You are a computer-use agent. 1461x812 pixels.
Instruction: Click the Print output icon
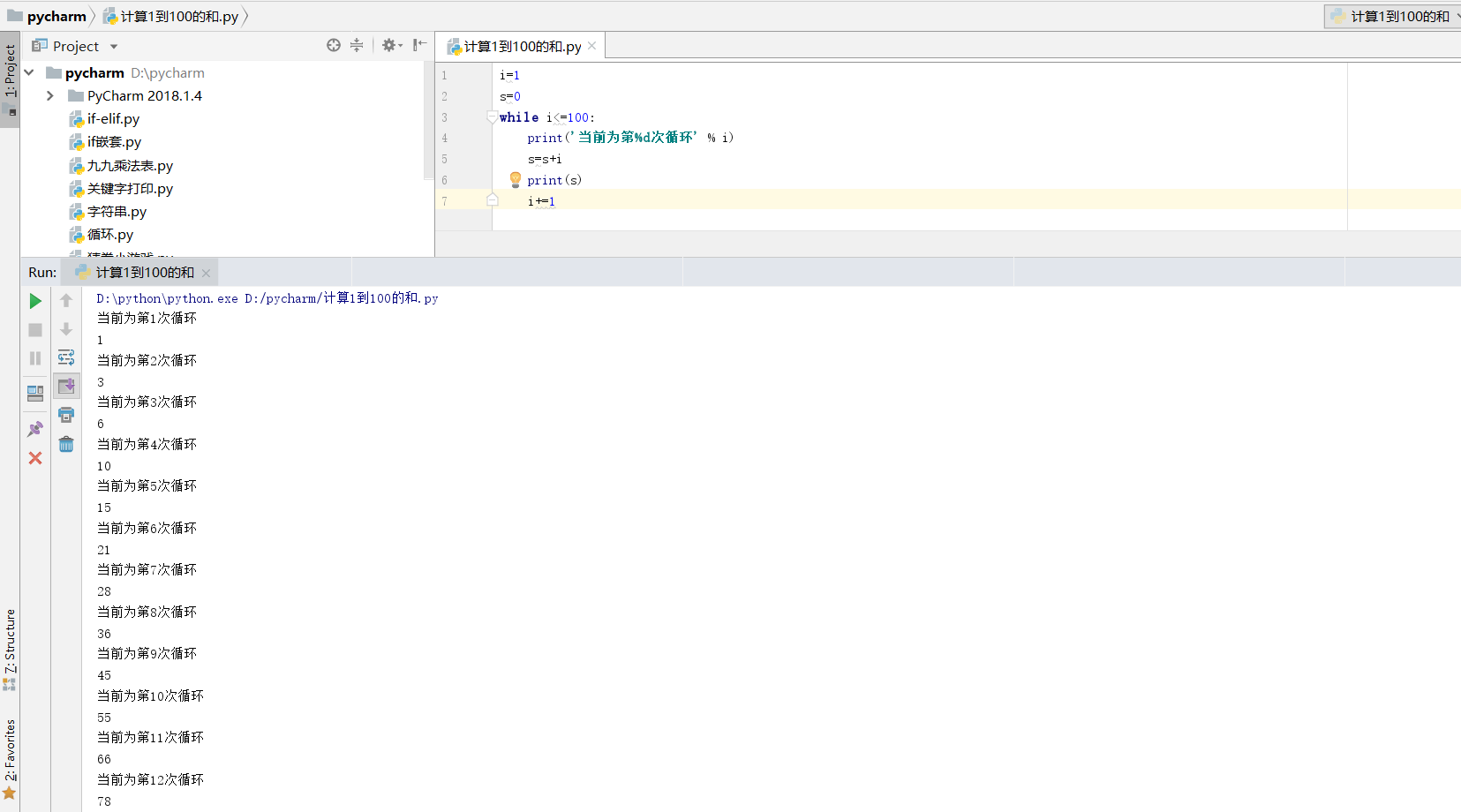[66, 415]
